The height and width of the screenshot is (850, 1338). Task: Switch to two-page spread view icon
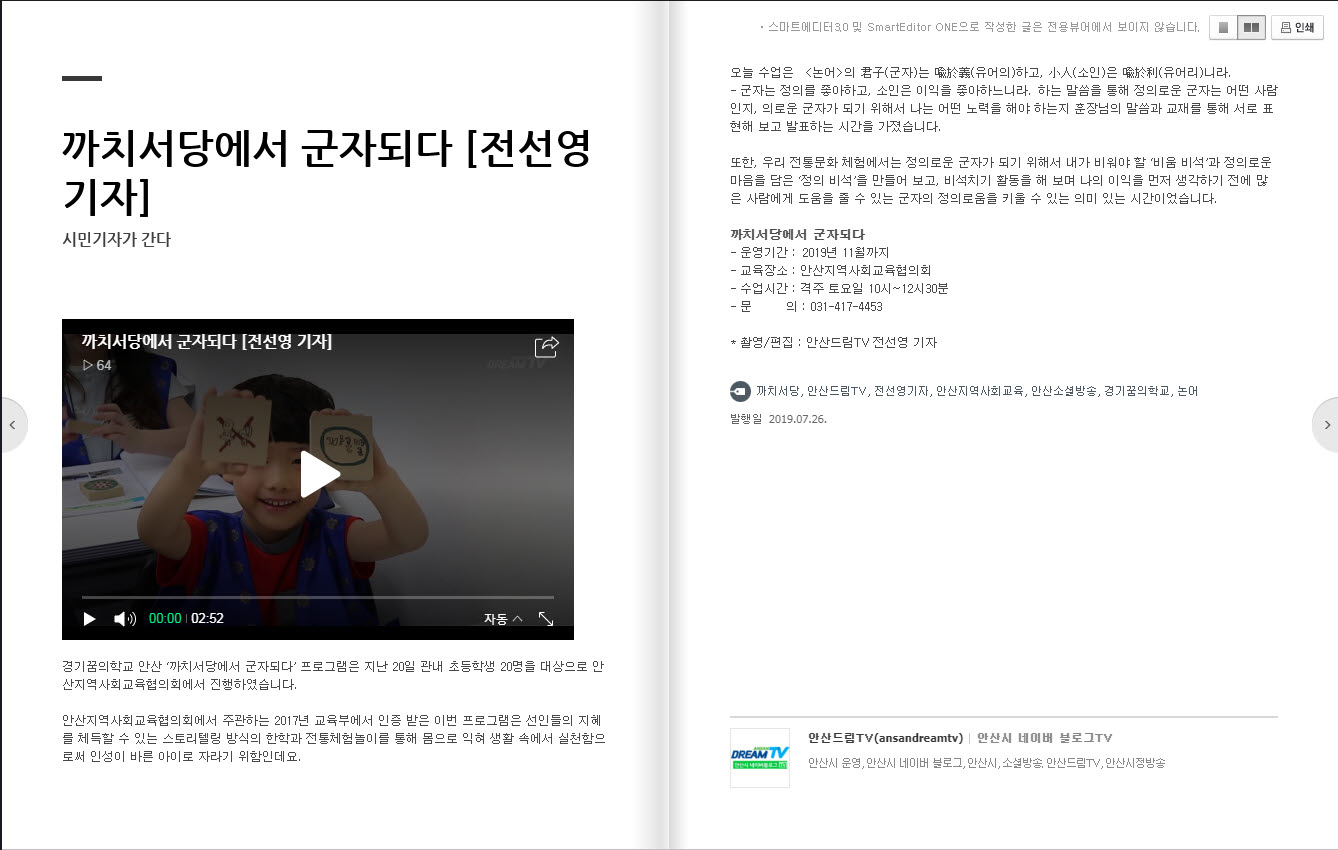pyautogui.click(x=1251, y=28)
